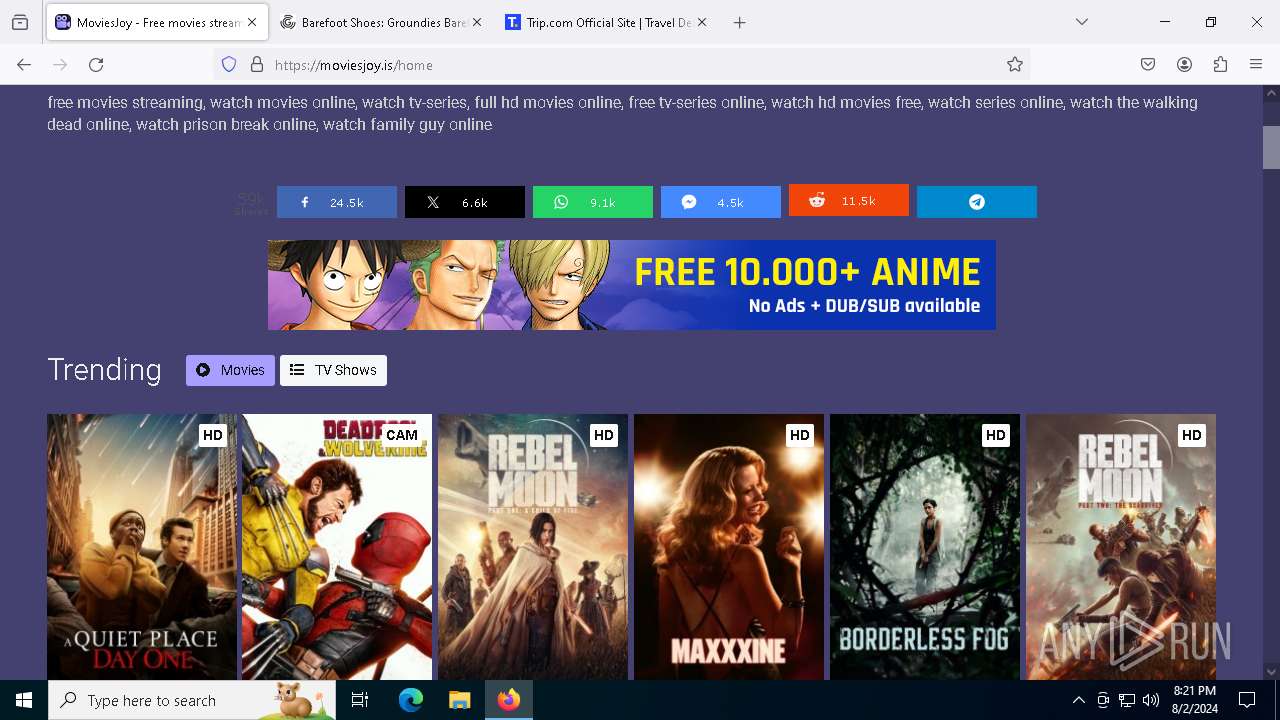
Task: Share on Facebook with 24.5k count
Action: tap(336, 202)
